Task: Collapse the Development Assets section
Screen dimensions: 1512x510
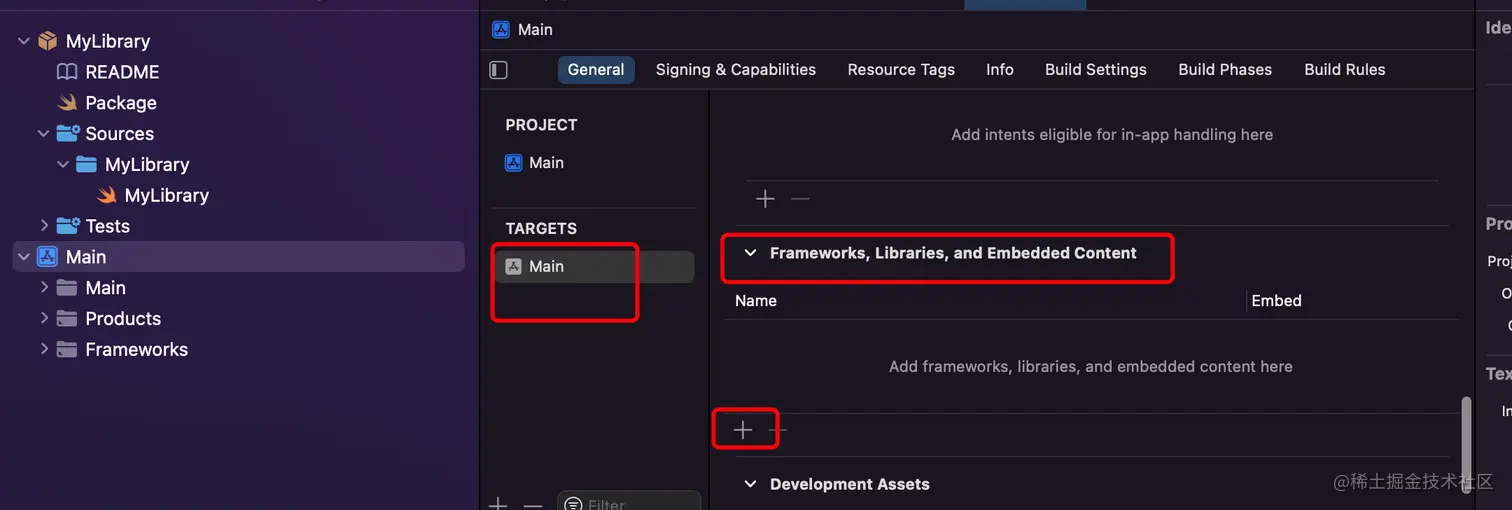Action: click(750, 484)
